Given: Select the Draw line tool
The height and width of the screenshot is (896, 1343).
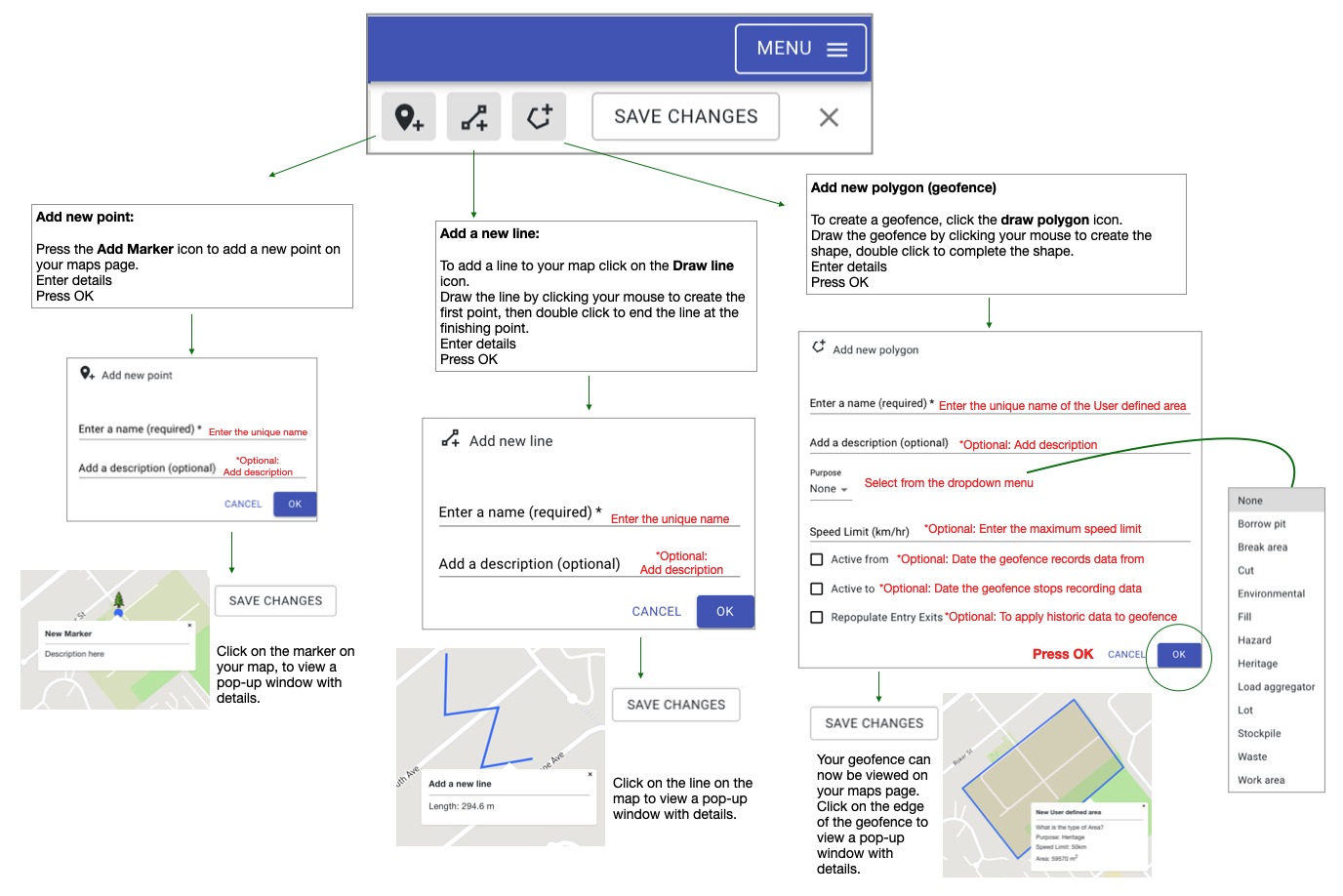Looking at the screenshot, I should tap(474, 116).
